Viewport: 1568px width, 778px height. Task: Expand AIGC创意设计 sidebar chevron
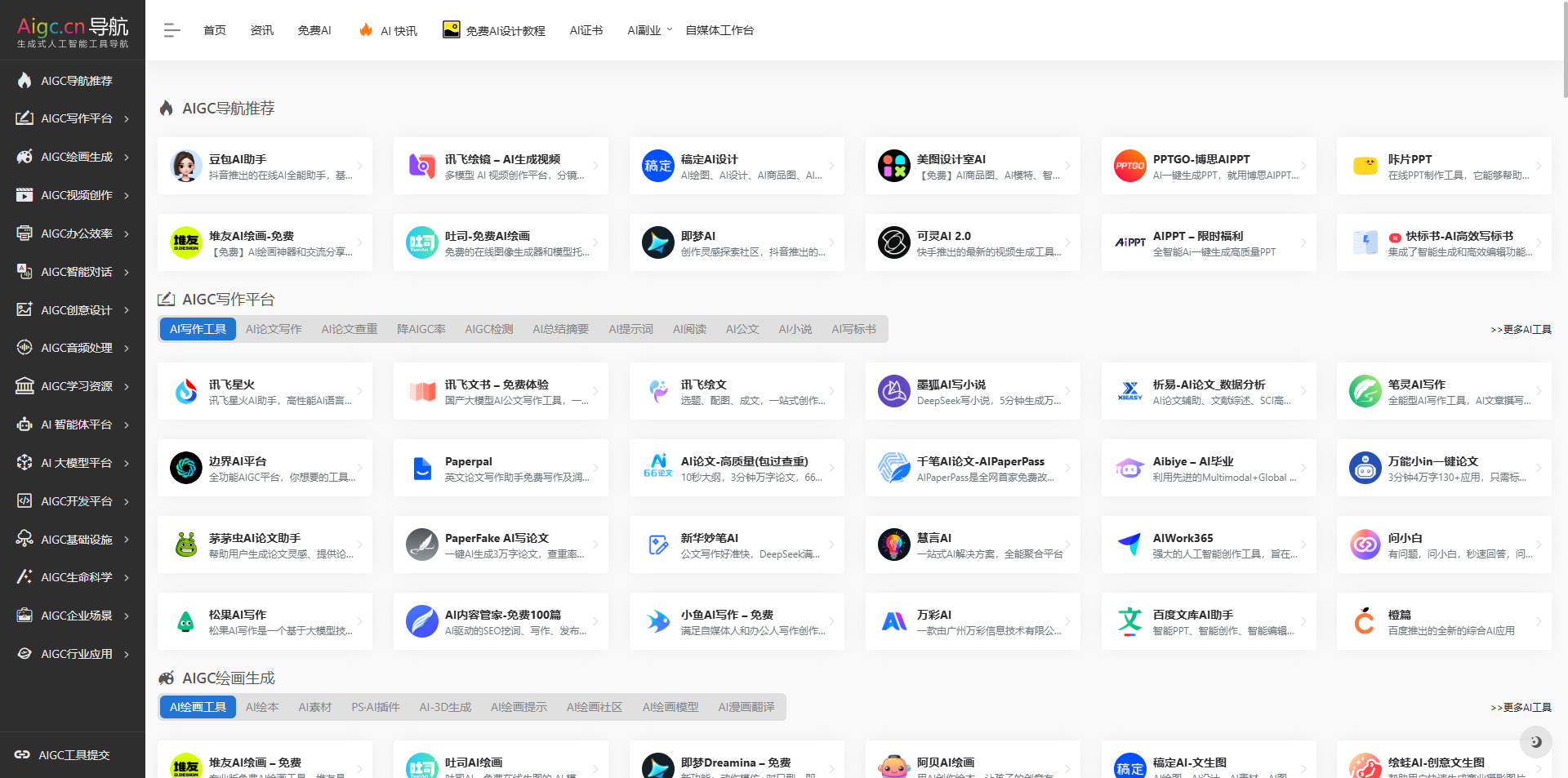[127, 310]
